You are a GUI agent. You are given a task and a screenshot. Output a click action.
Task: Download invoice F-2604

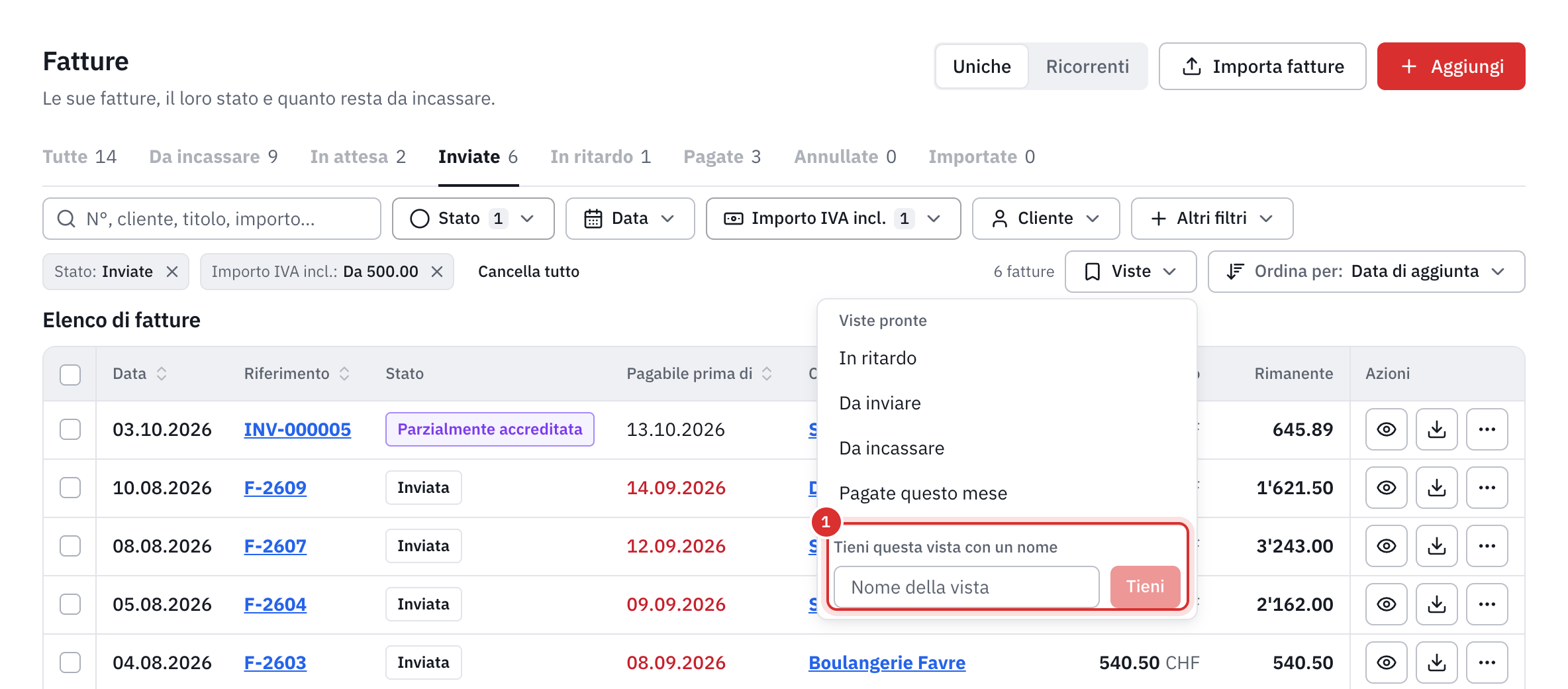[x=1436, y=604]
